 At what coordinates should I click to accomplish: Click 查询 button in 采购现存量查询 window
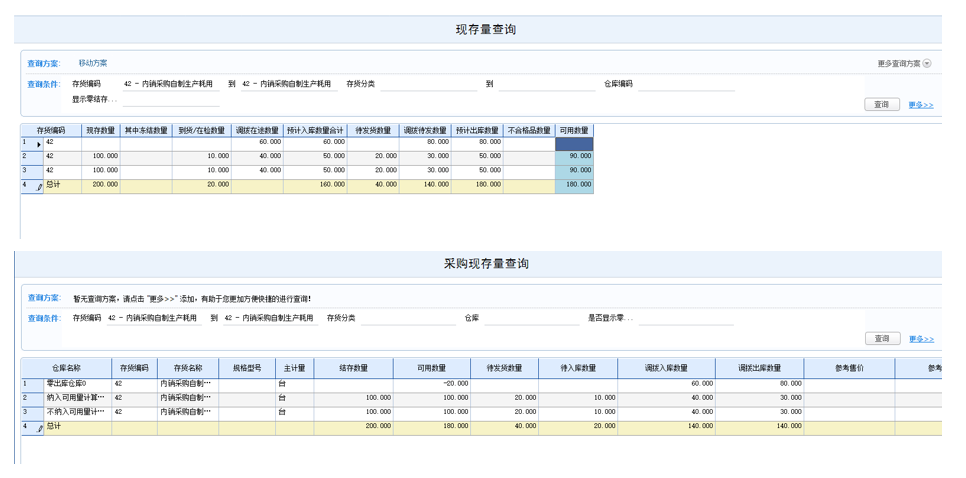tap(882, 338)
